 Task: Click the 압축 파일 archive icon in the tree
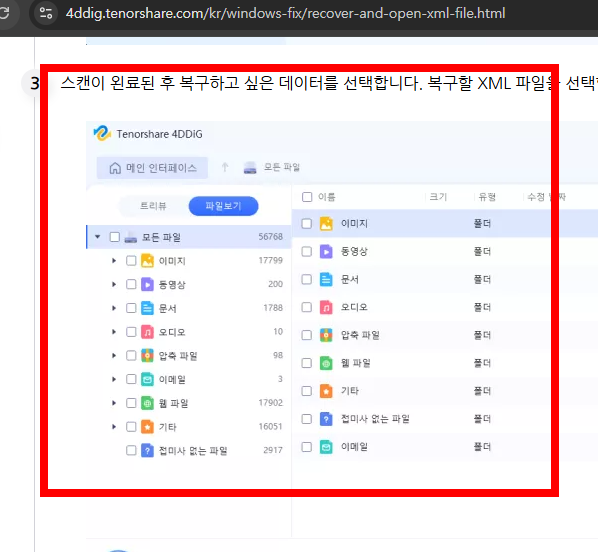[148, 356]
